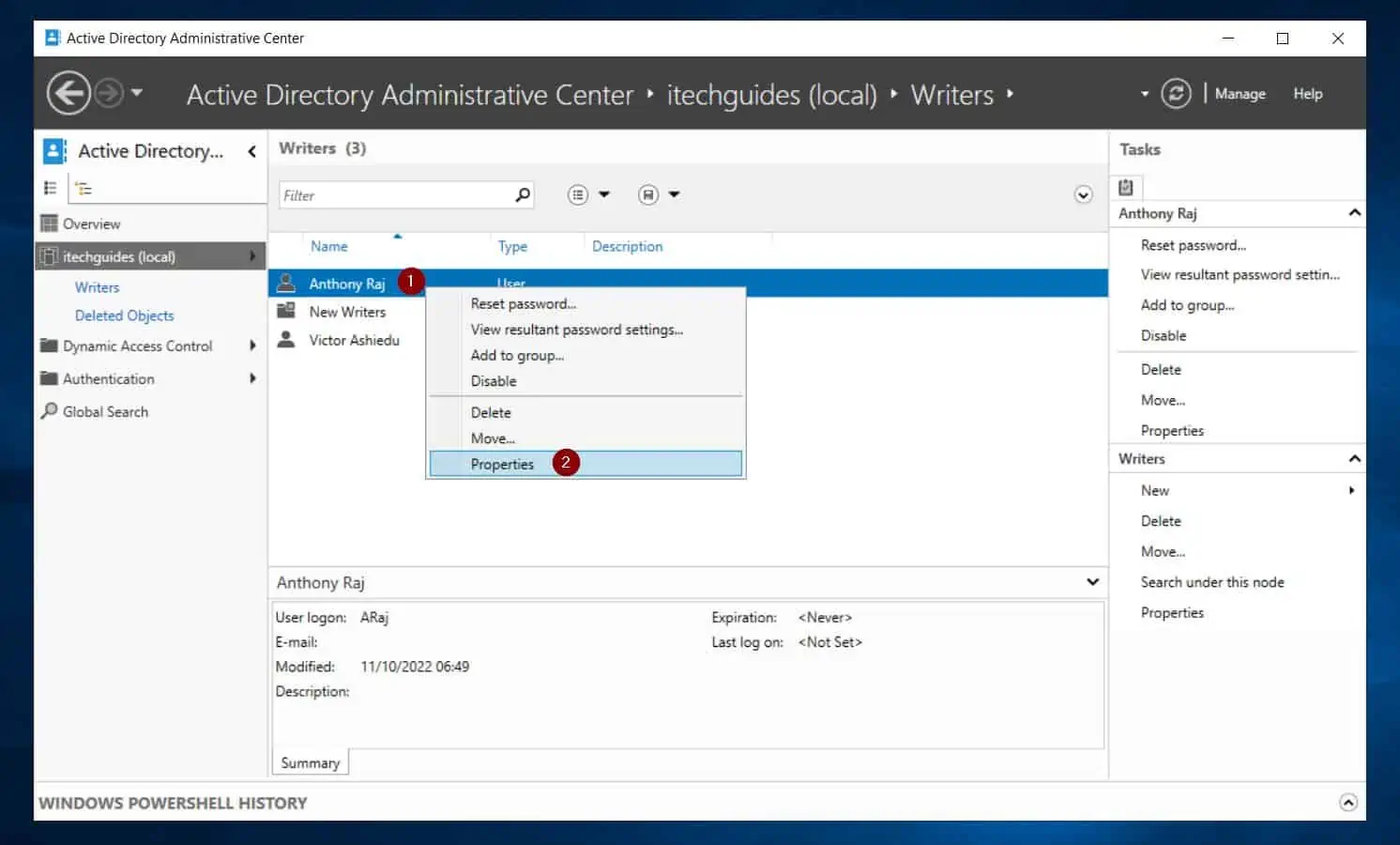Expand Windows PowerShell History panel
The width and height of the screenshot is (1400, 845).
click(1348, 803)
